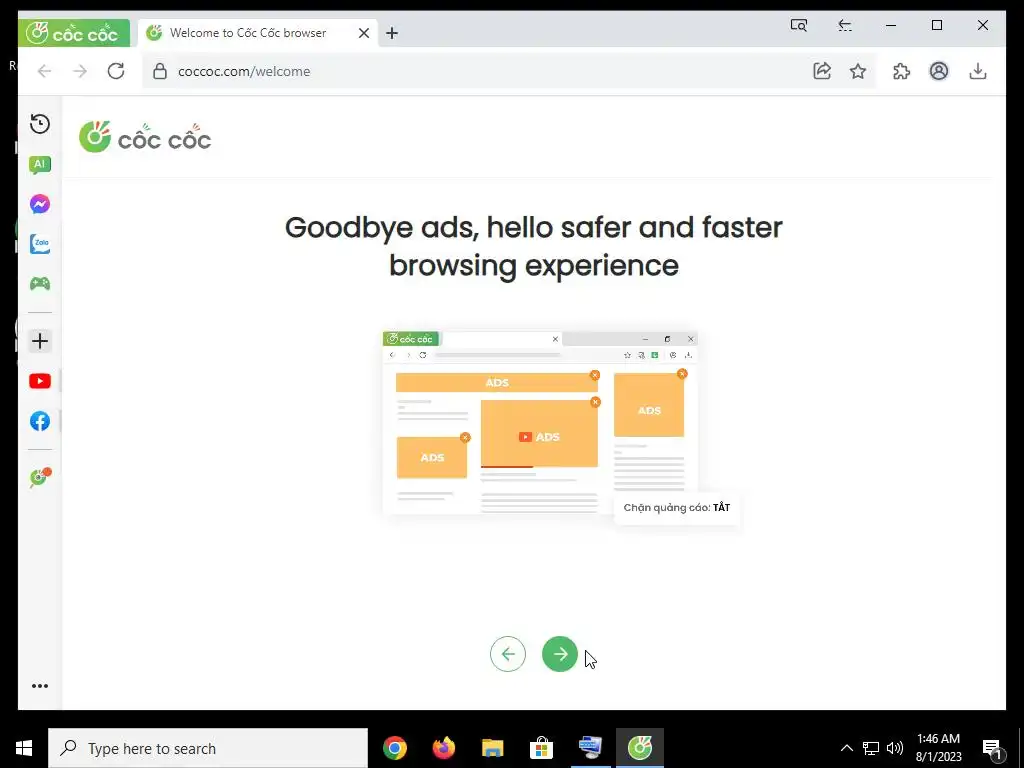Bookmark this page with the star

pyautogui.click(x=858, y=71)
